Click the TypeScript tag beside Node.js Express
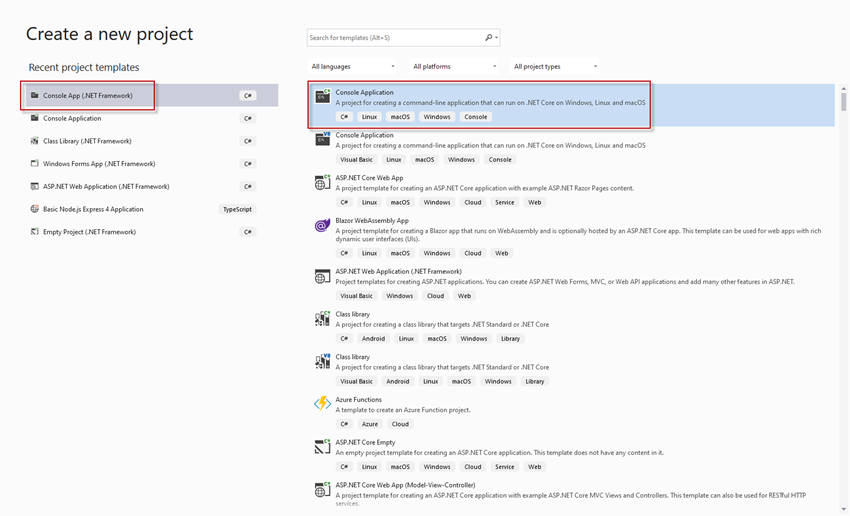Screen dimensions: 850x516 pyautogui.click(x=237, y=209)
